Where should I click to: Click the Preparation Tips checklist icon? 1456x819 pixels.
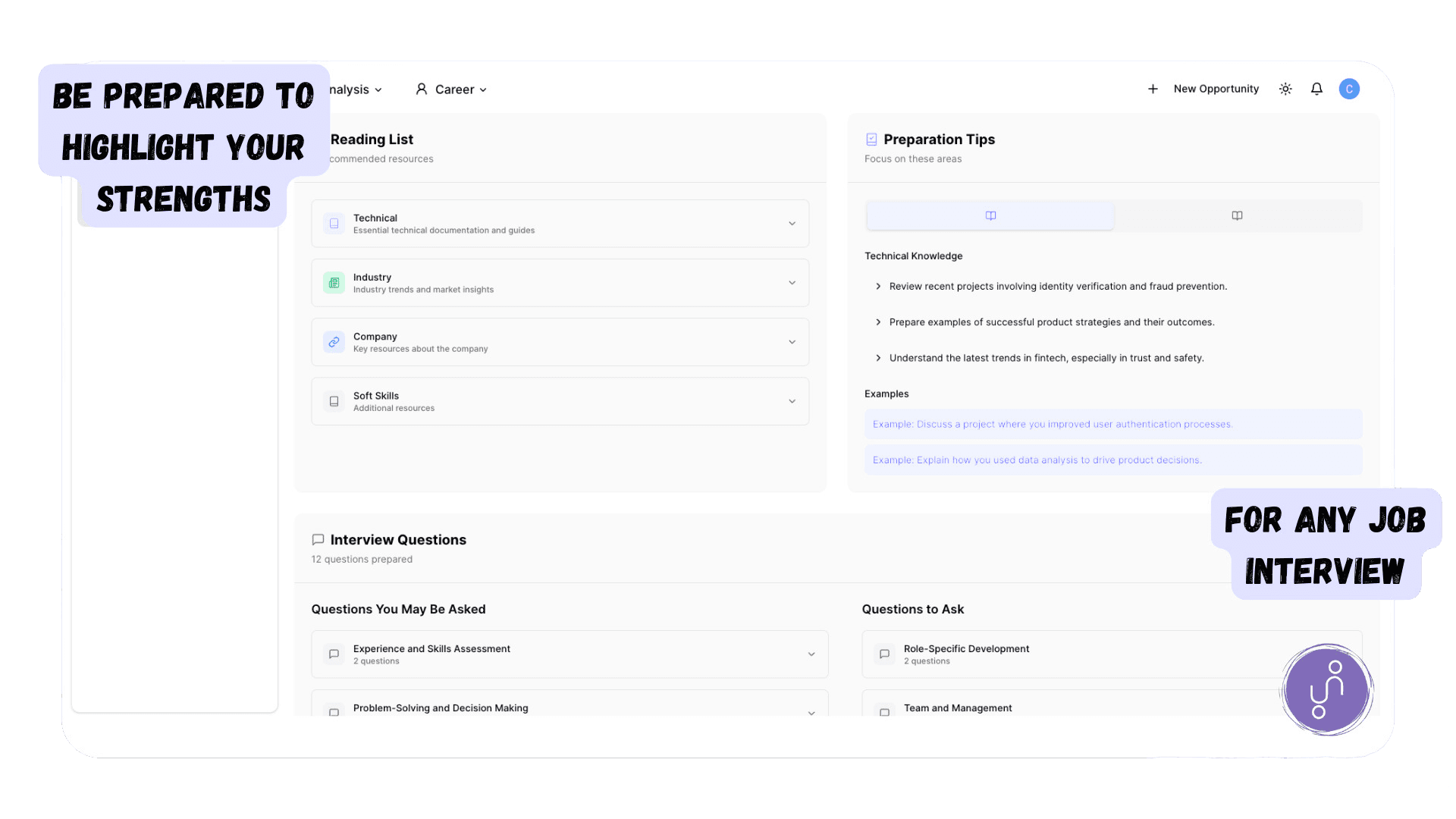[x=871, y=139]
